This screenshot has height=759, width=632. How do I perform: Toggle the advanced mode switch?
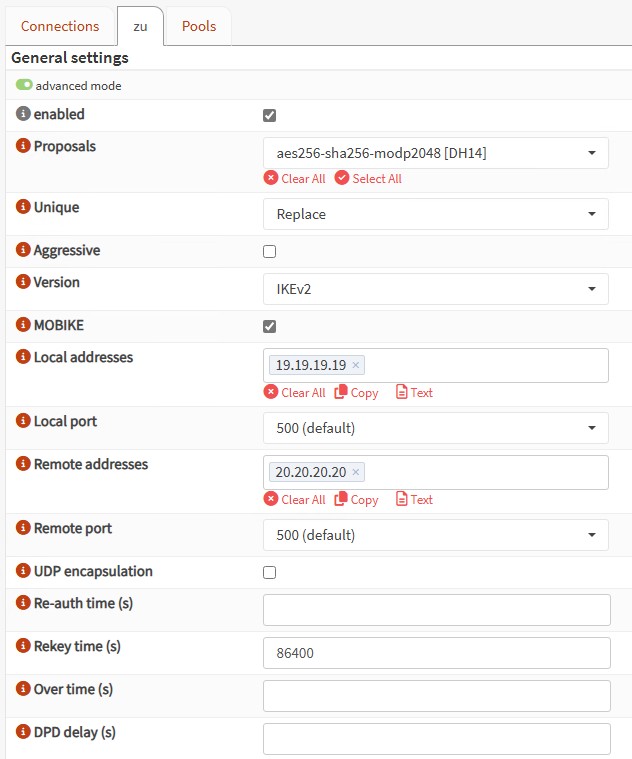24,86
